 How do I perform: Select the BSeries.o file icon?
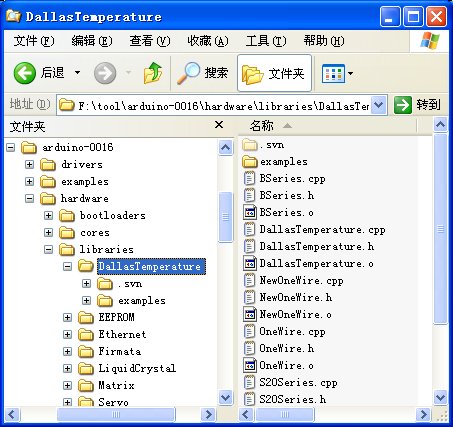point(250,212)
